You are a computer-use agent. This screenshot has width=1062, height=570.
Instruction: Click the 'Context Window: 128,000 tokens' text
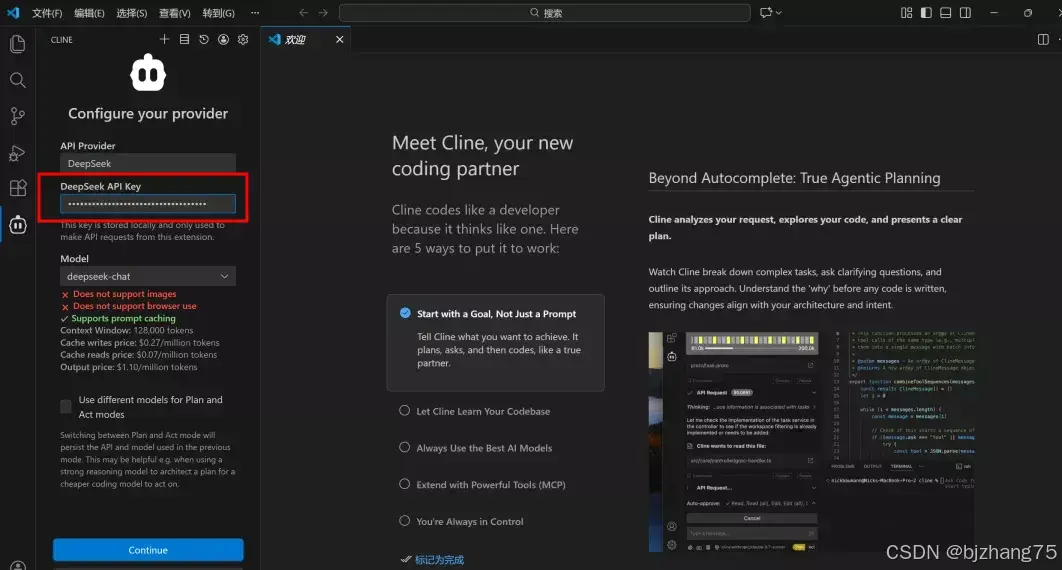[x=127, y=330]
